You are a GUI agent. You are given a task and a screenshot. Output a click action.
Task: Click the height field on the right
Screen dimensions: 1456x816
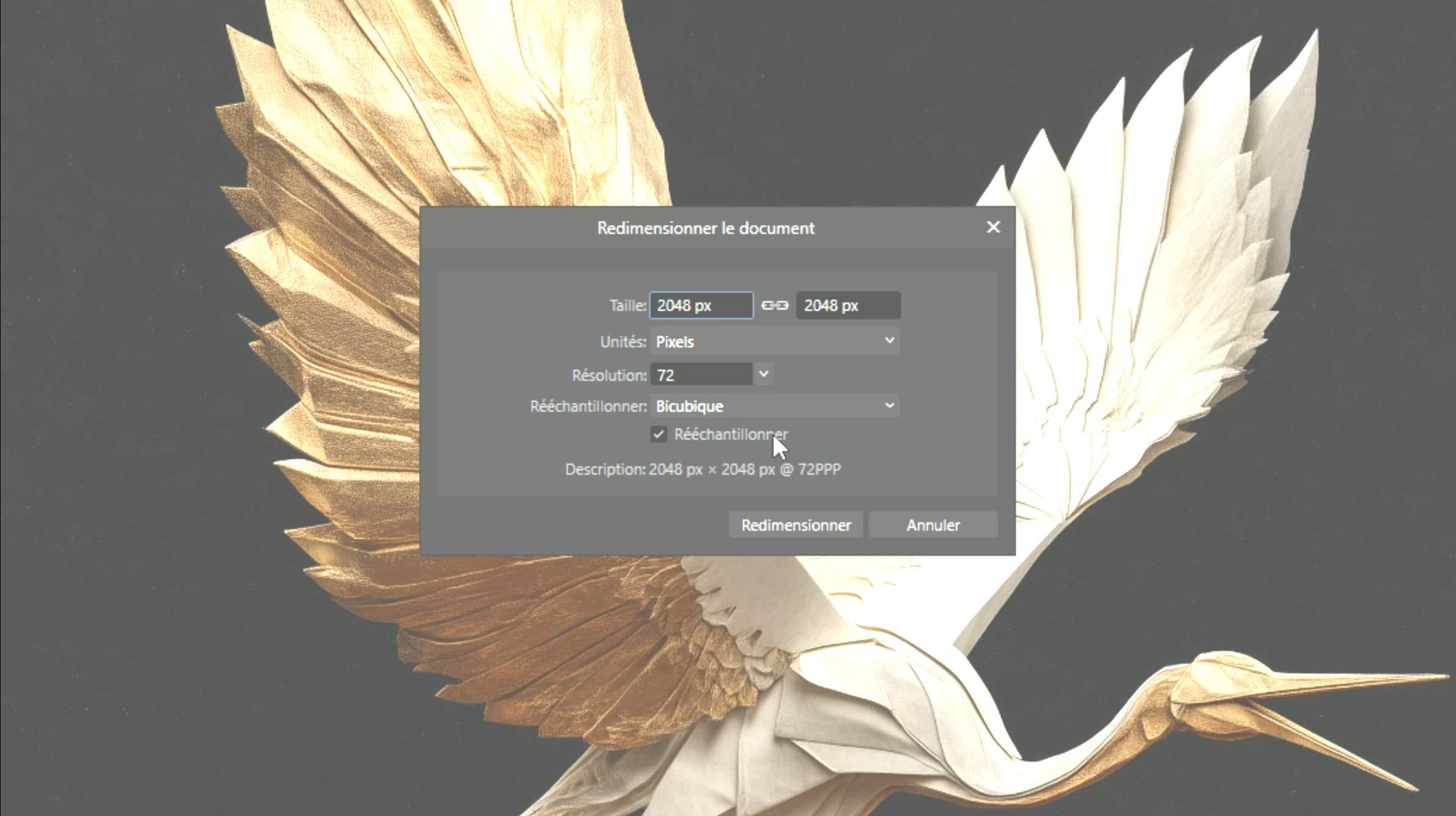point(848,305)
